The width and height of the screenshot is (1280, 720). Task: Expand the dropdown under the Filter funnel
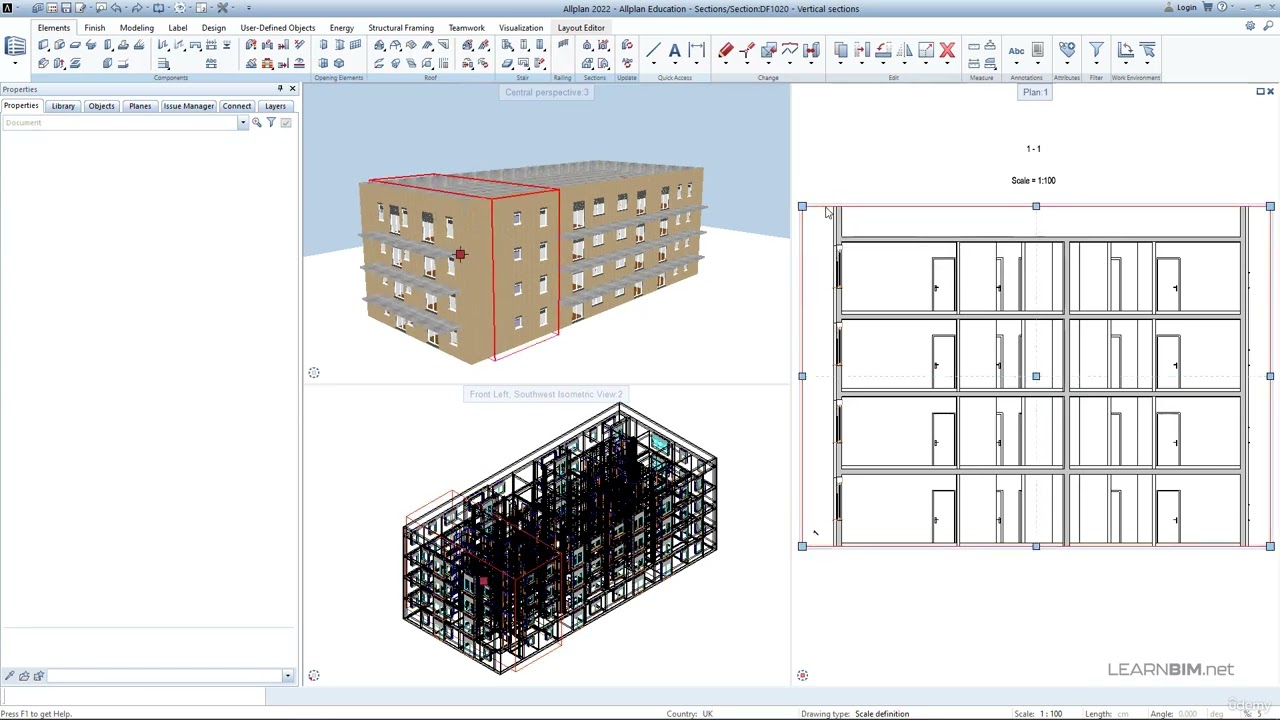[x=1096, y=64]
